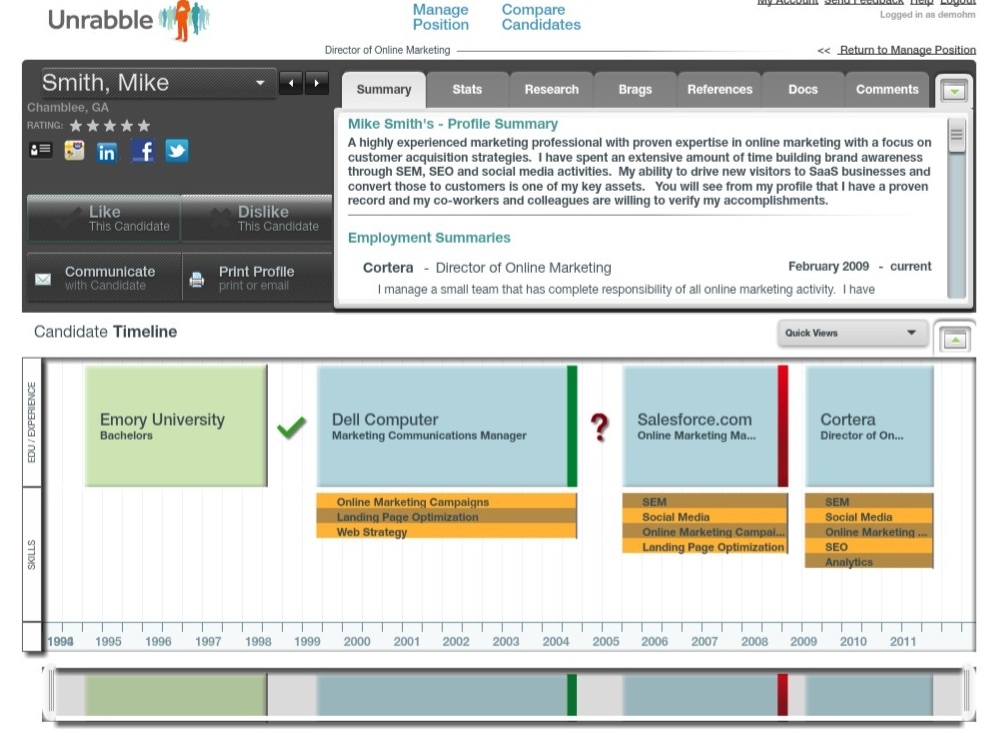Image resolution: width=988 pixels, height=730 pixels.
Task: Dislike this candidate
Action: click(x=256, y=219)
